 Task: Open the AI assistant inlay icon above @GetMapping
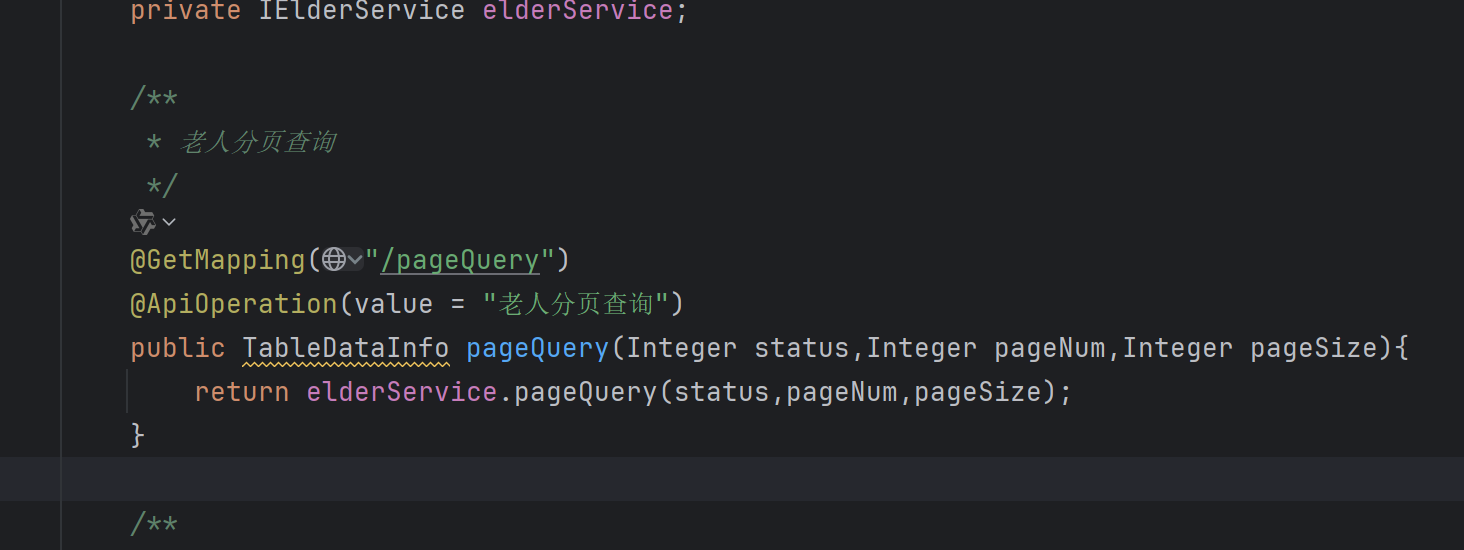(x=143, y=222)
